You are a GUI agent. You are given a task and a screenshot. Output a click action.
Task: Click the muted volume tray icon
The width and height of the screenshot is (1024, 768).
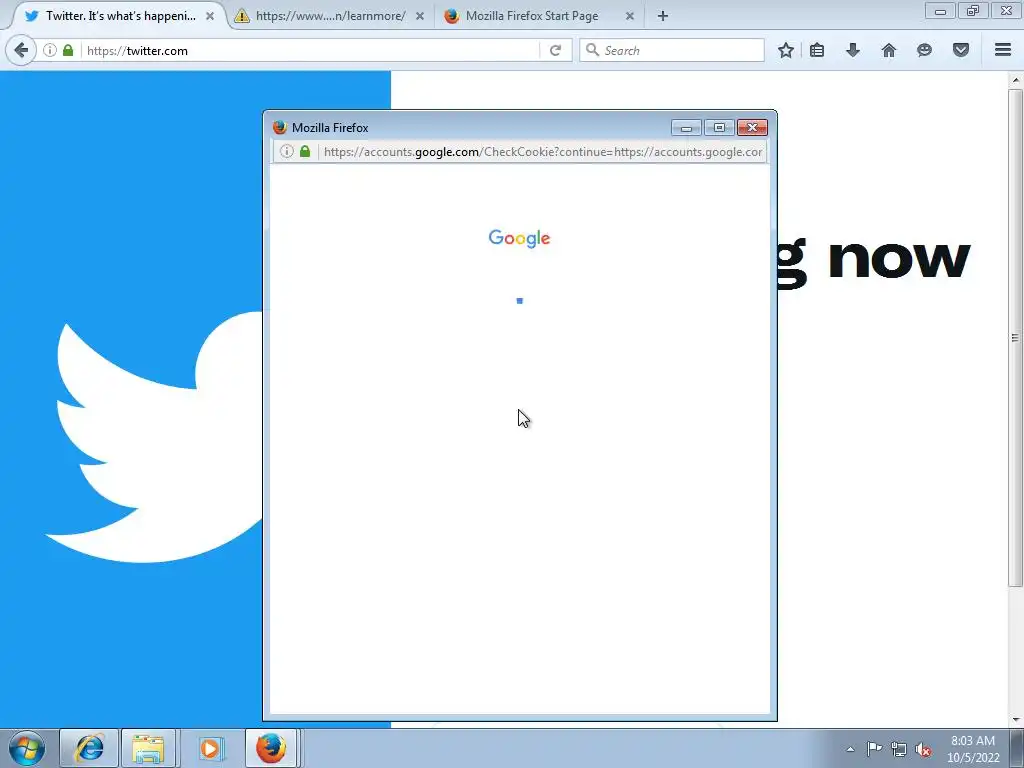(x=923, y=749)
